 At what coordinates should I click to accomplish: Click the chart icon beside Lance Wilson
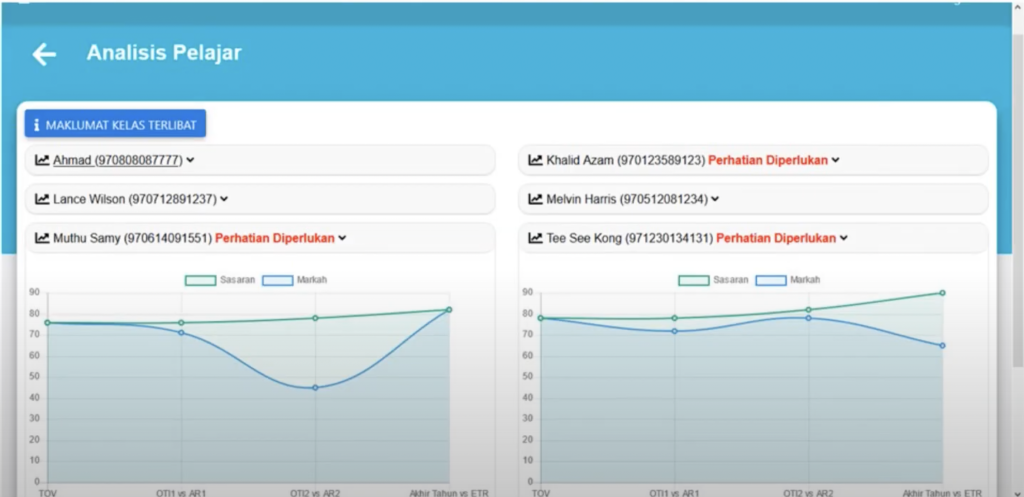[x=42, y=199]
